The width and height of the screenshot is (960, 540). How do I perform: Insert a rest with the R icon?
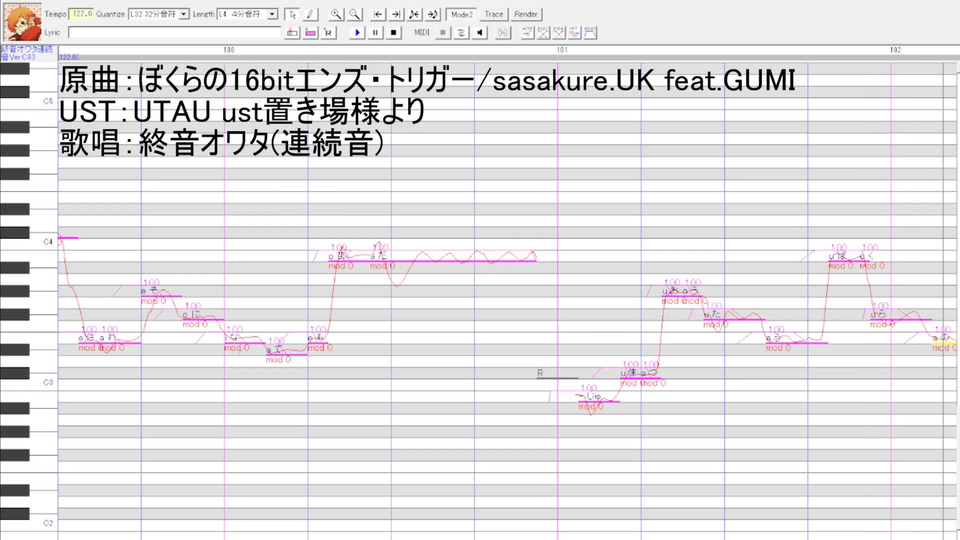[x=329, y=32]
